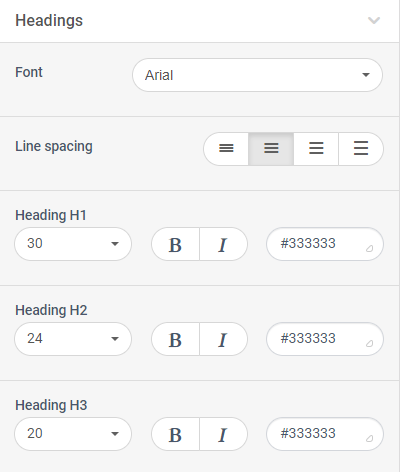Image resolution: width=400 pixels, height=472 pixels.
Task: Toggle bold for Heading H2
Action: point(175,339)
